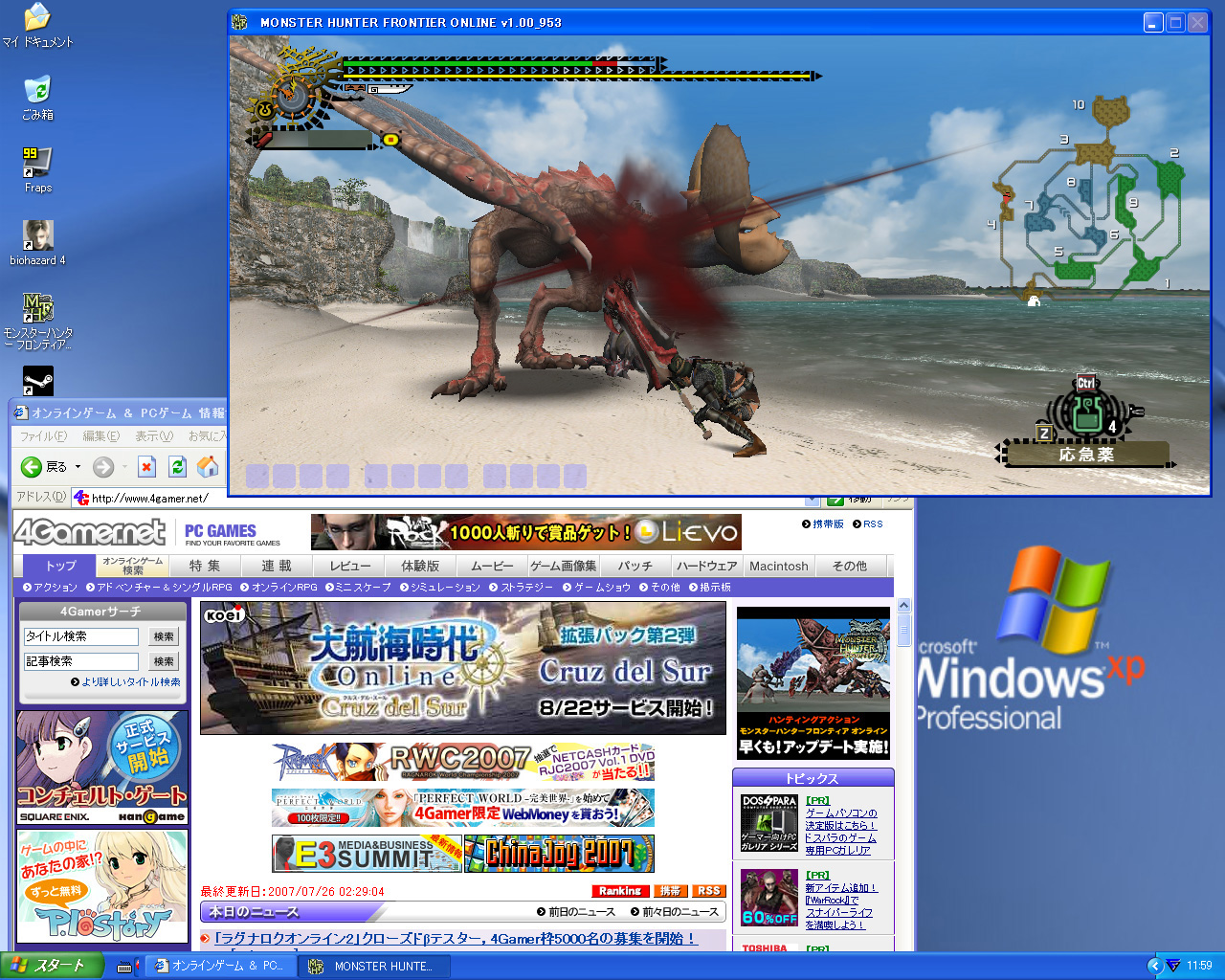Select the 連載 tab
The height and width of the screenshot is (980, 1225).
point(277,566)
